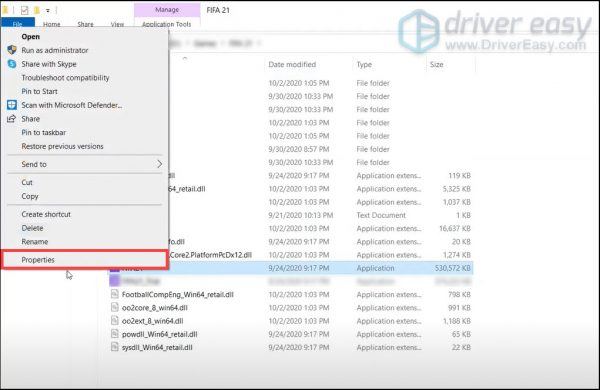Click the 5,325 KB size cell
Screen dimensions: 600x390
click(x=457, y=189)
